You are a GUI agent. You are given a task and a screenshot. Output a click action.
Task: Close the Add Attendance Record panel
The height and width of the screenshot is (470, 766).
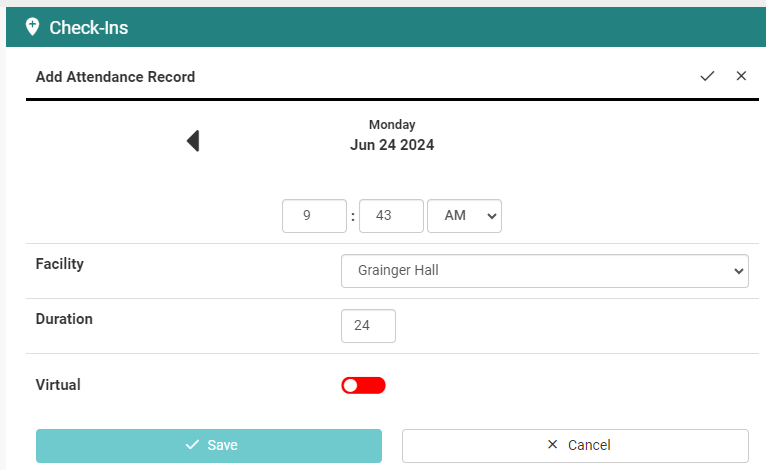pos(741,76)
